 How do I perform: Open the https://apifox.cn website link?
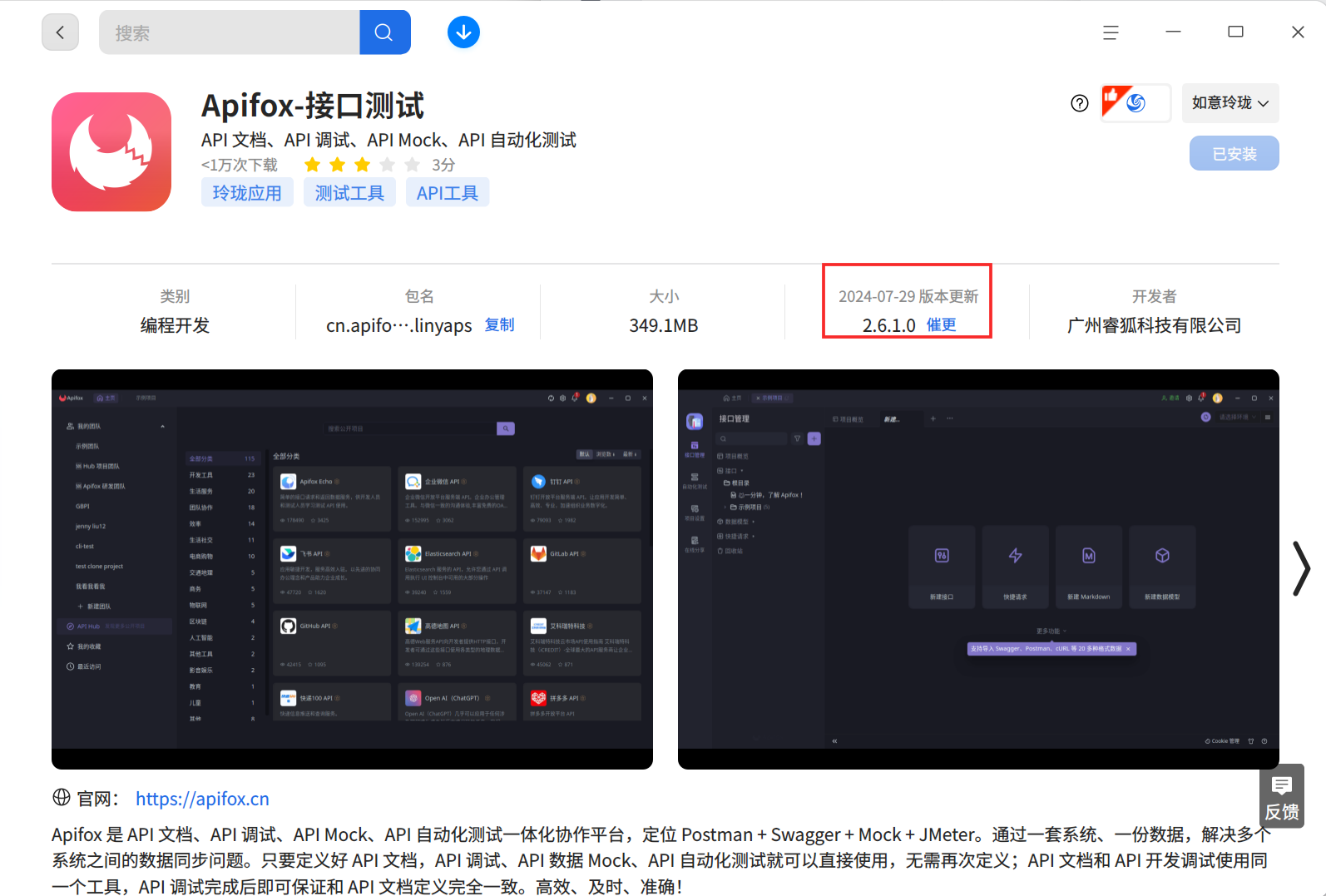point(202,799)
